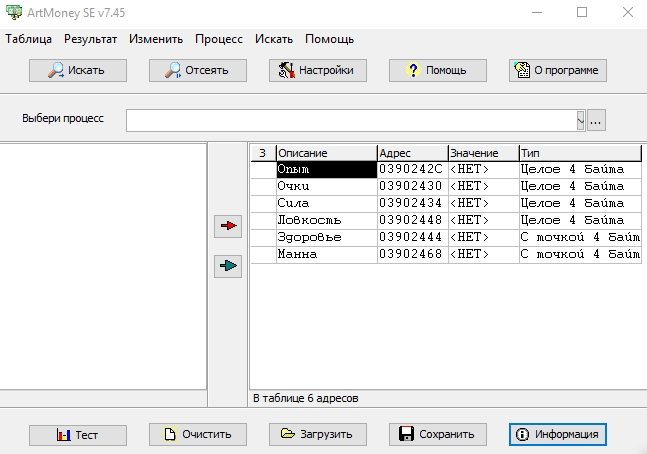Click Сохранить to save the table
The height and width of the screenshot is (454, 647).
point(438,435)
